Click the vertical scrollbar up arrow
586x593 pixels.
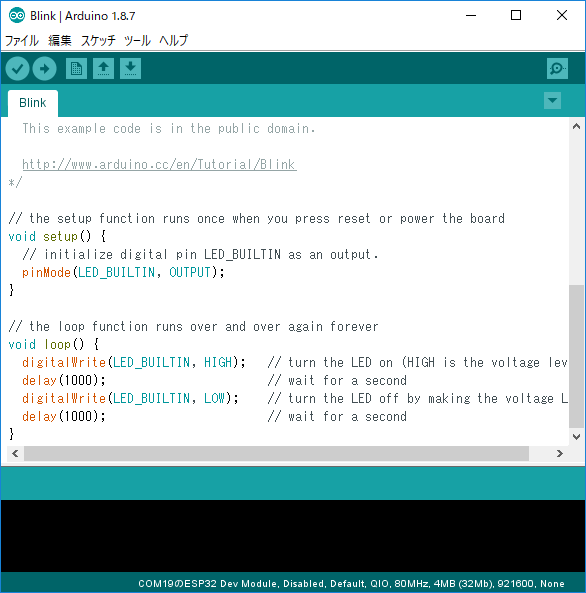coord(576,126)
